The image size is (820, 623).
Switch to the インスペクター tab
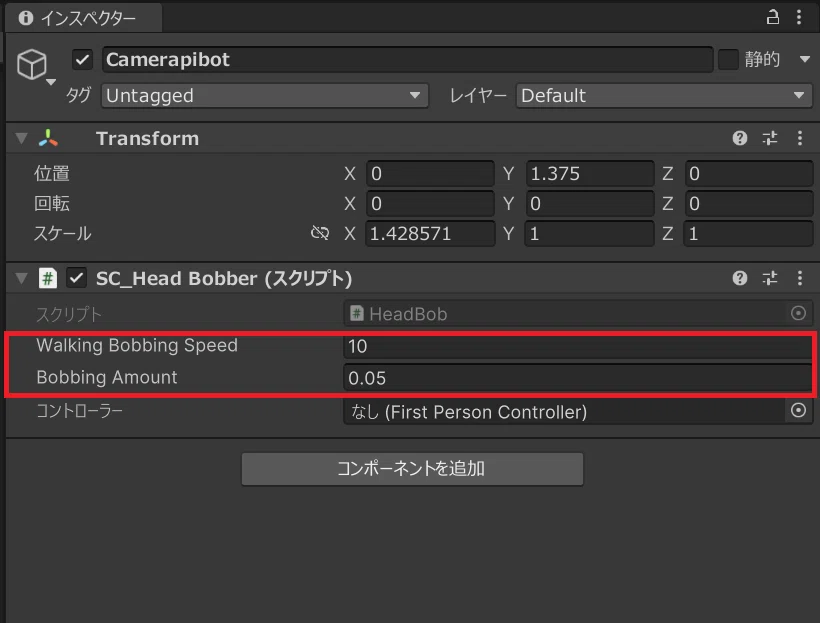point(84,18)
